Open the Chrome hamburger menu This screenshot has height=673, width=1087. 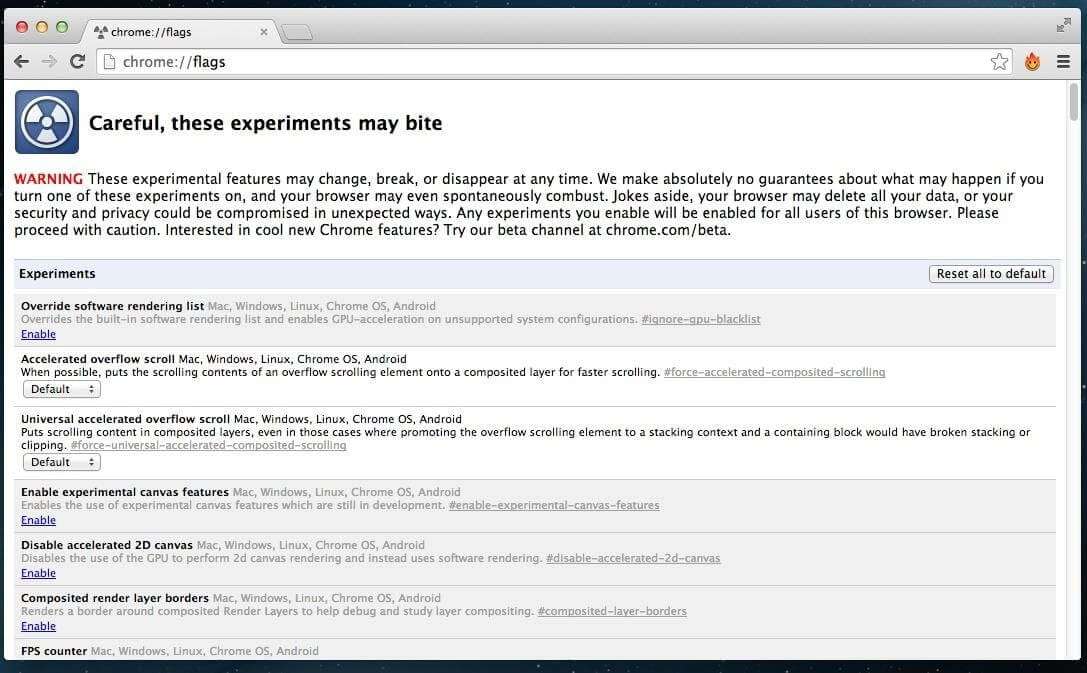[x=1063, y=62]
